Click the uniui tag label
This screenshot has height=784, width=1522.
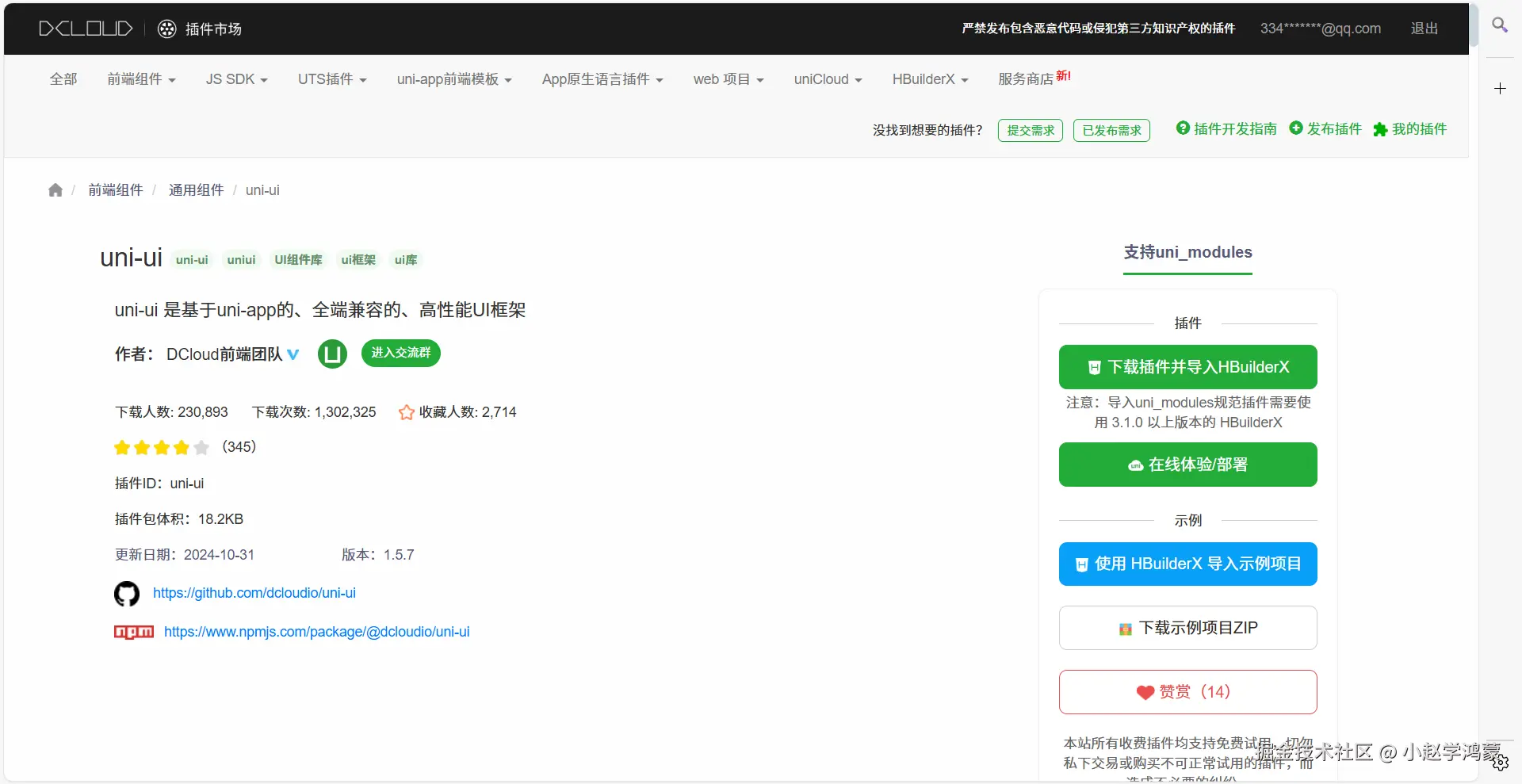click(241, 260)
